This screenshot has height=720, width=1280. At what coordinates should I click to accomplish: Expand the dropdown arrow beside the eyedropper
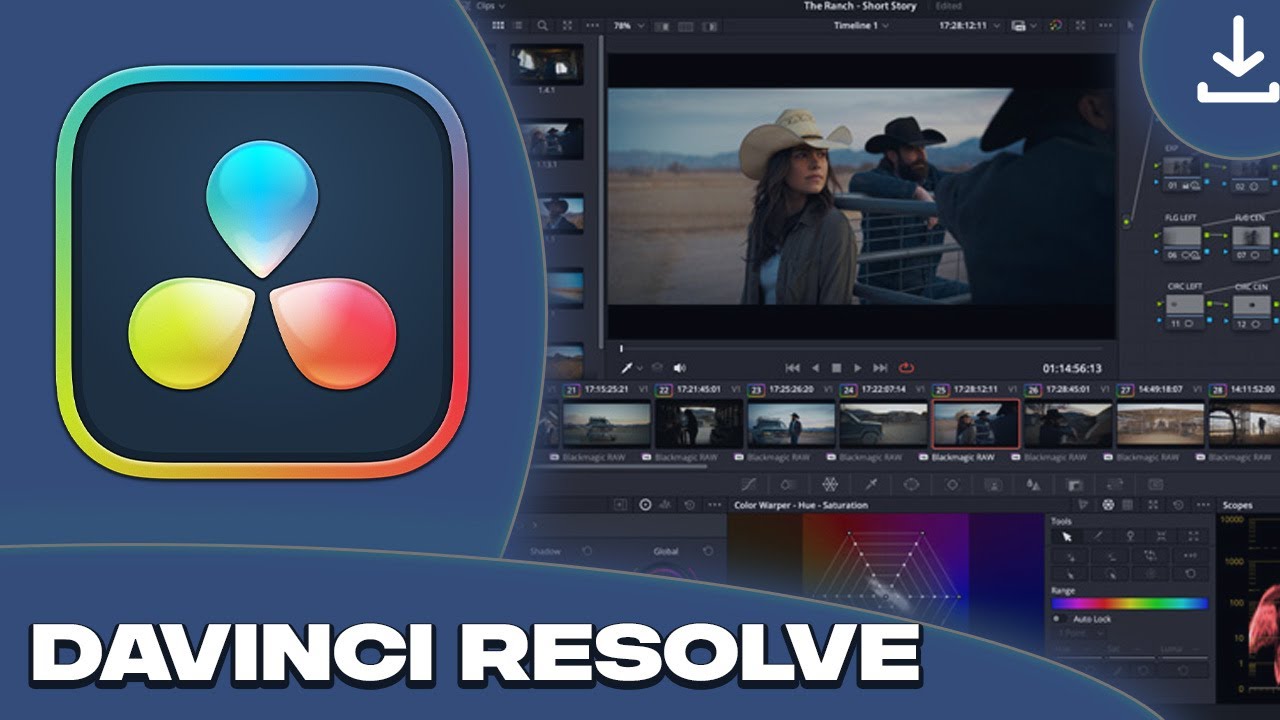640,369
